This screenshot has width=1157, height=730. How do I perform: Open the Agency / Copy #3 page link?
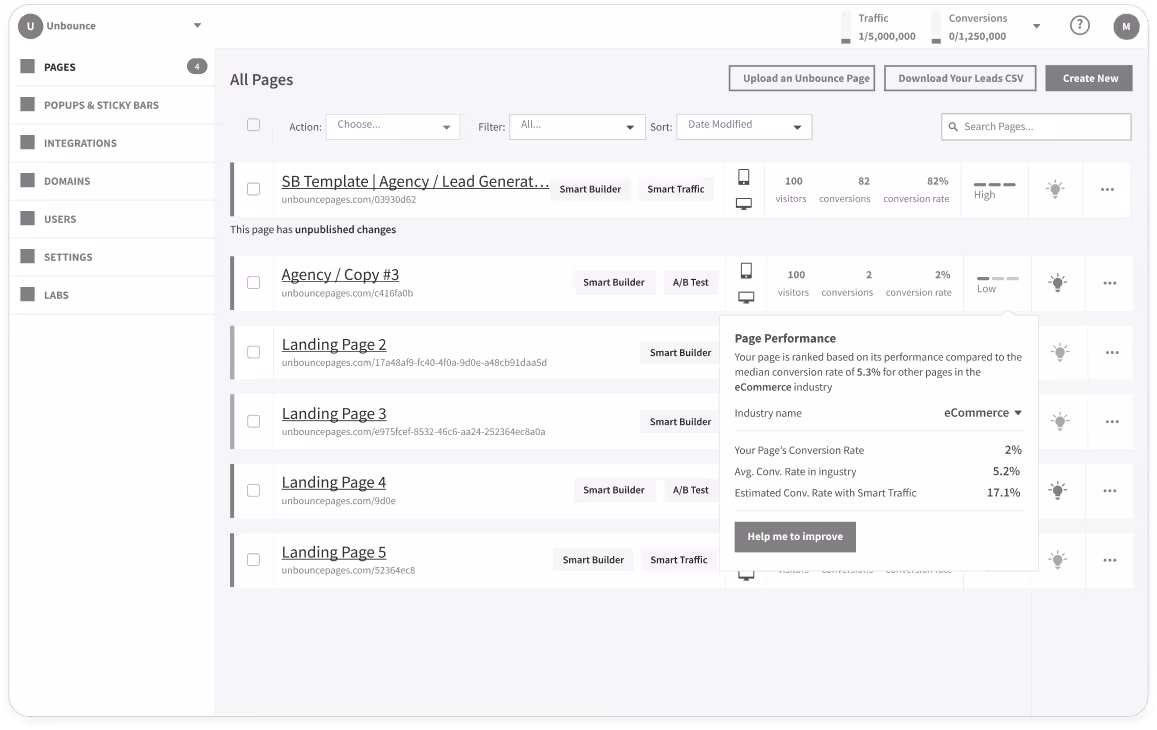tap(340, 275)
